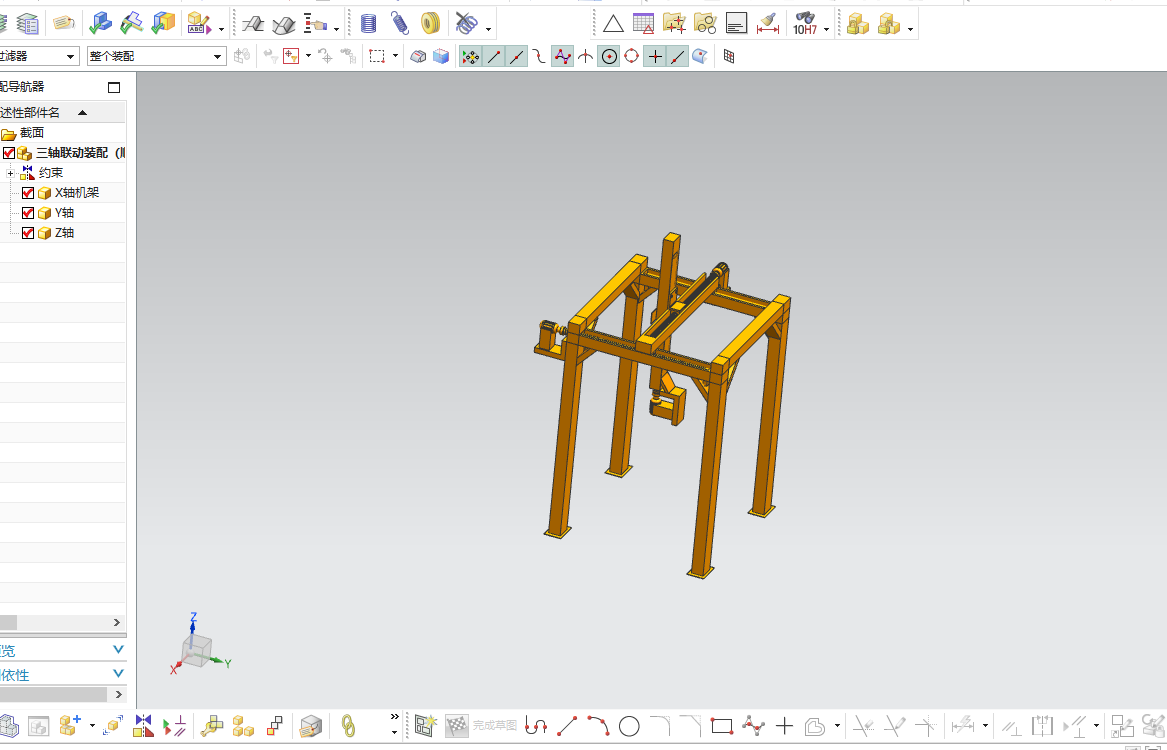Toggle the point on curve snap button
This screenshot has height=750, width=1167.
coord(677,56)
